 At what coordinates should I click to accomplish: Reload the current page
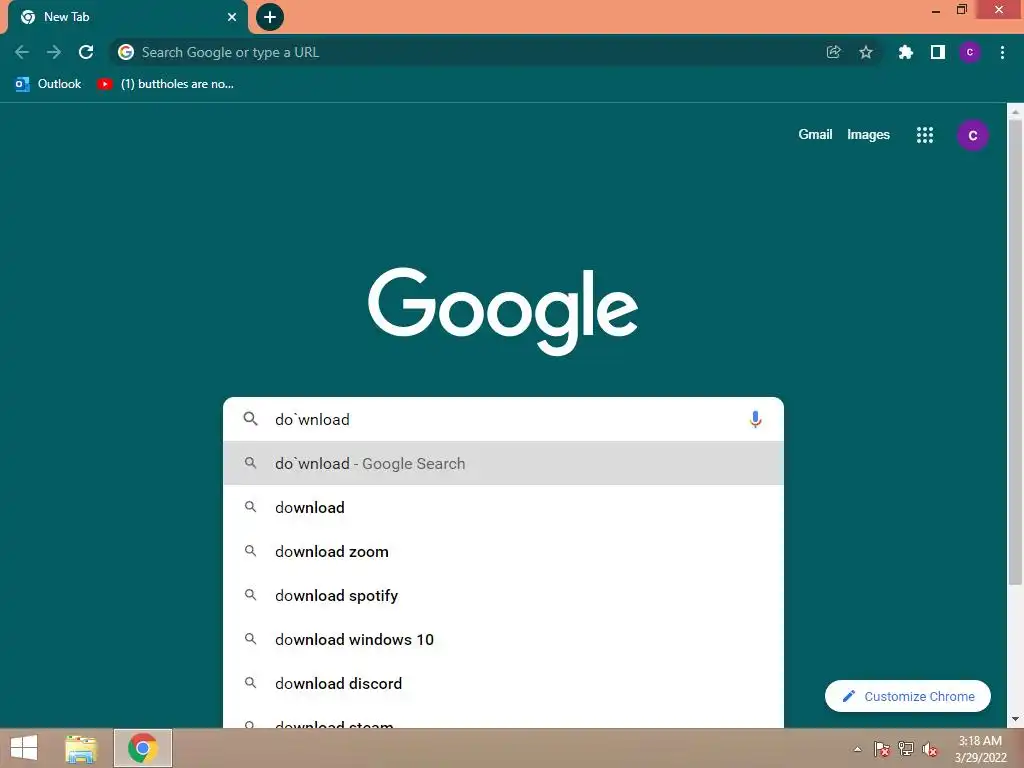(86, 52)
